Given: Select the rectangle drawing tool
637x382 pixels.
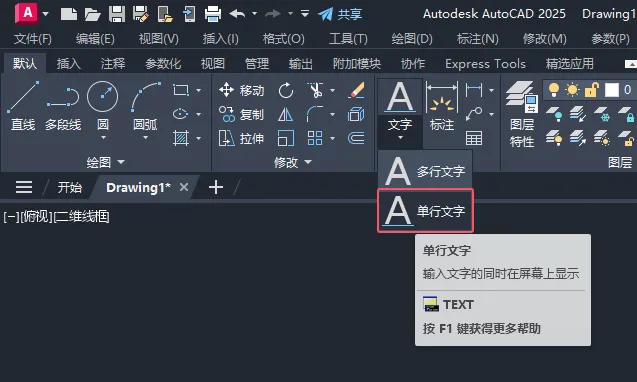Looking at the screenshot, I should click(181, 90).
